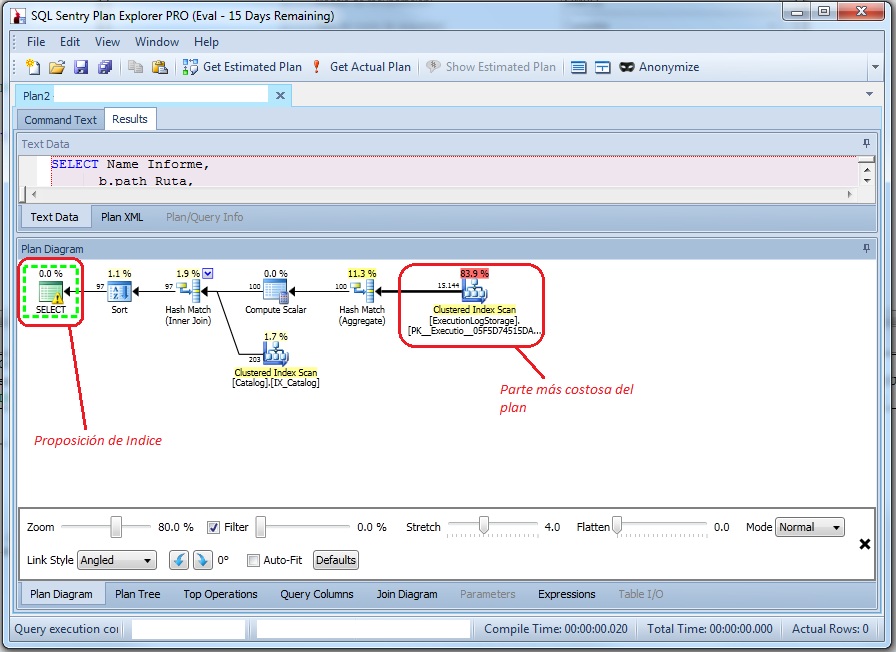Click the Sort operator node
The image size is (896, 652).
click(x=119, y=292)
